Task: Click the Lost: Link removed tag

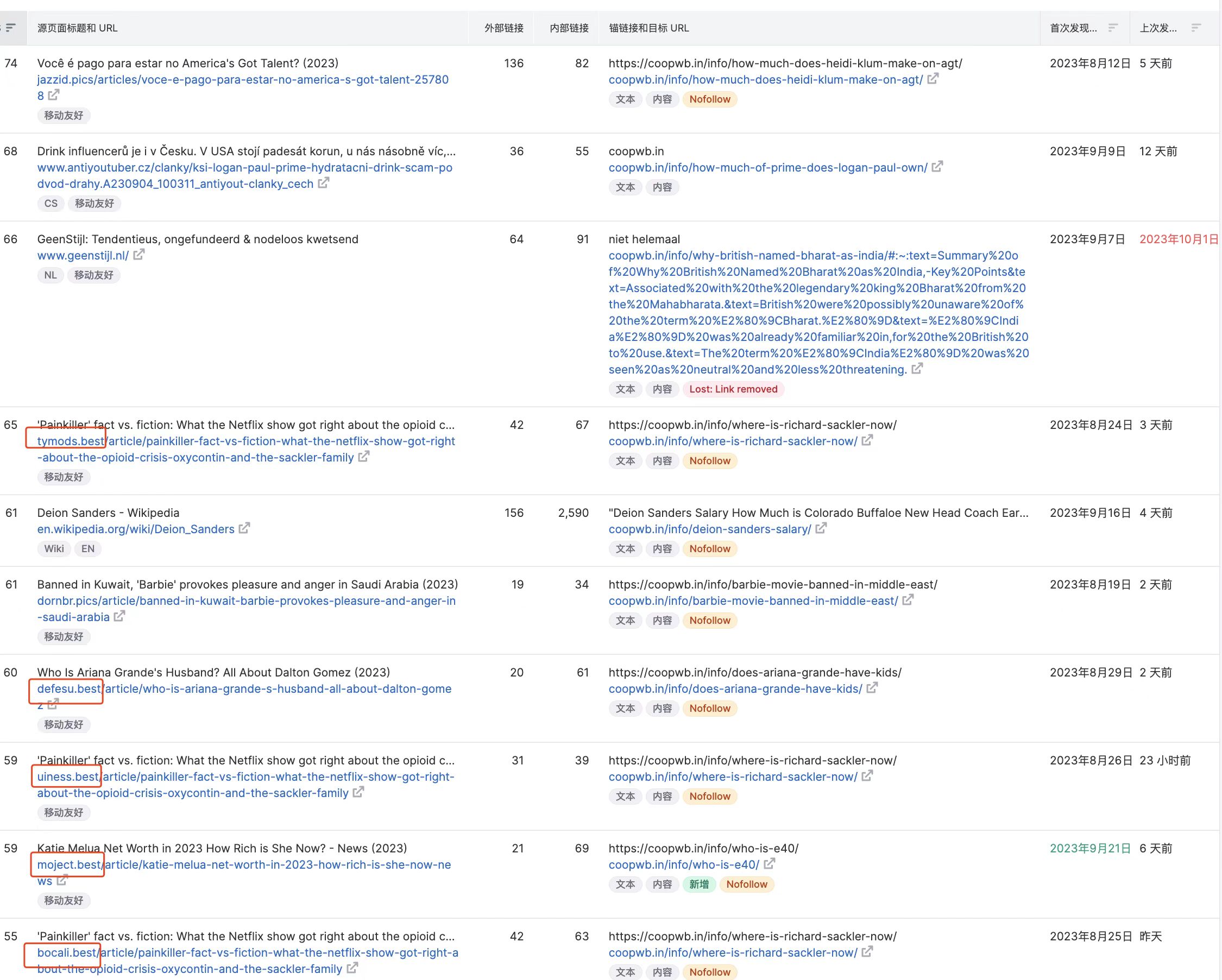Action: pyautogui.click(x=733, y=389)
